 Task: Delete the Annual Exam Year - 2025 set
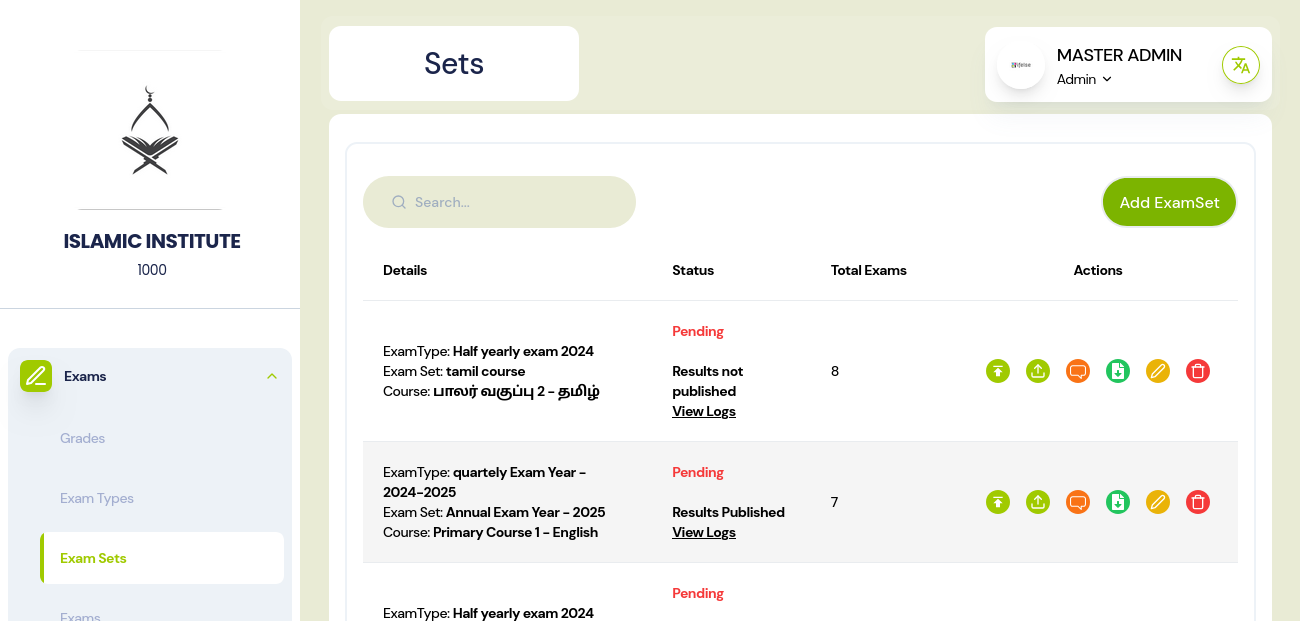pyautogui.click(x=1198, y=502)
